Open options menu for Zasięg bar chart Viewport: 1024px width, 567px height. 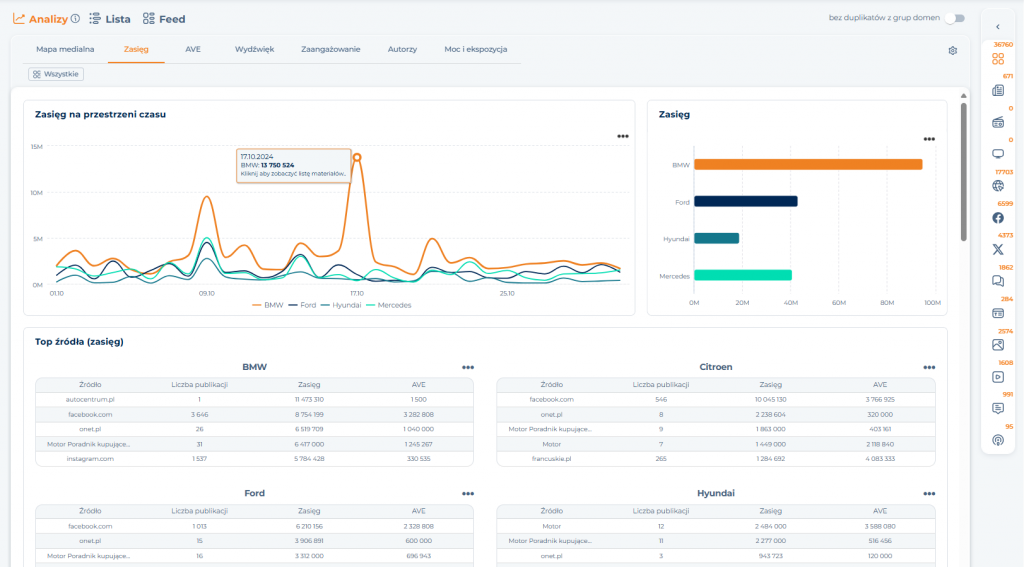pyautogui.click(x=929, y=139)
